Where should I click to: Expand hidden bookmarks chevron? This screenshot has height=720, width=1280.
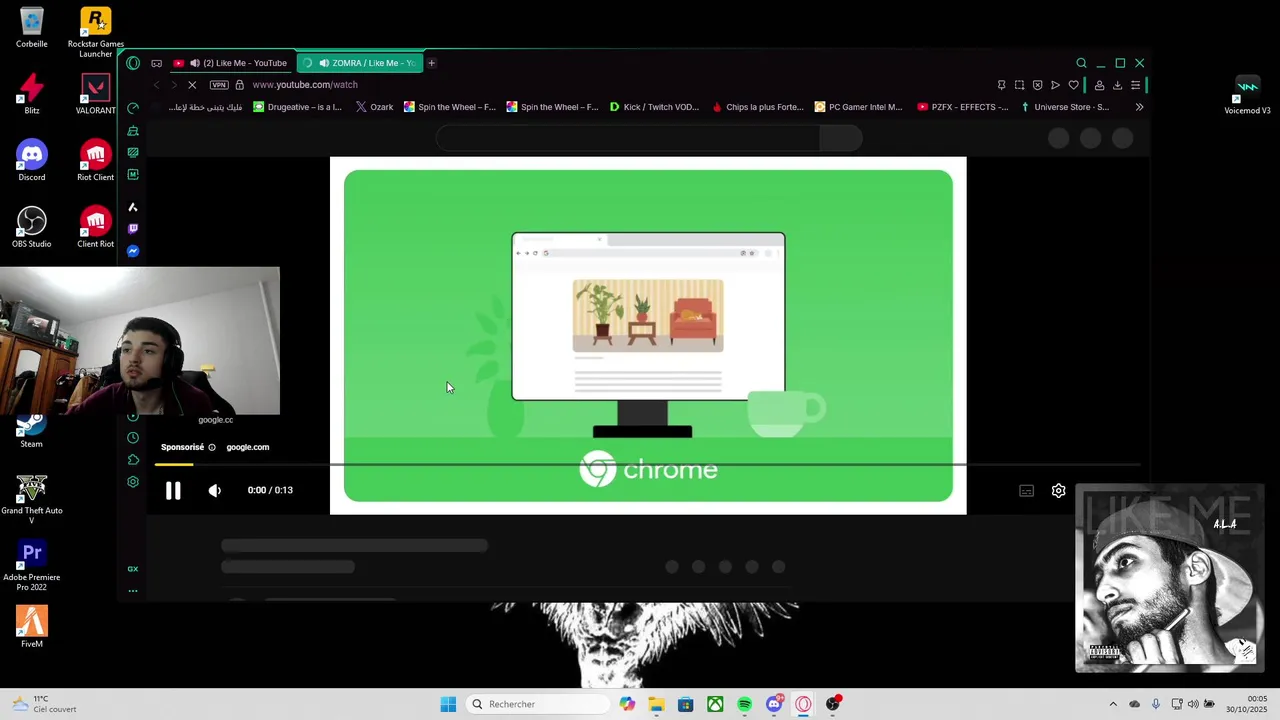pyautogui.click(x=1139, y=107)
